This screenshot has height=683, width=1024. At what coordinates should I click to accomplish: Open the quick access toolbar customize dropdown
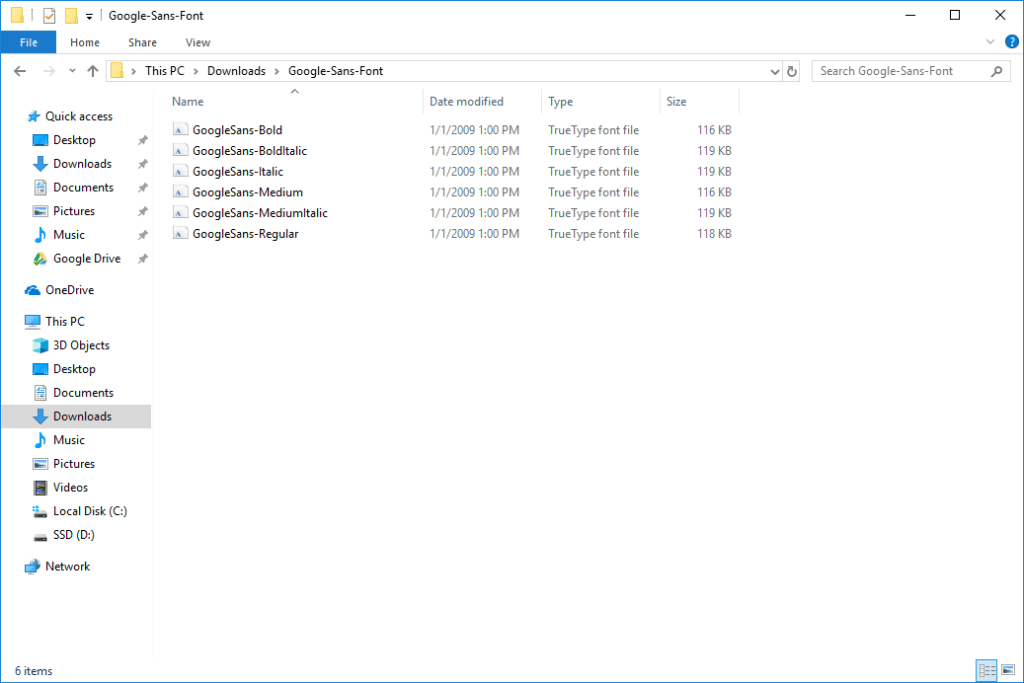click(x=89, y=14)
